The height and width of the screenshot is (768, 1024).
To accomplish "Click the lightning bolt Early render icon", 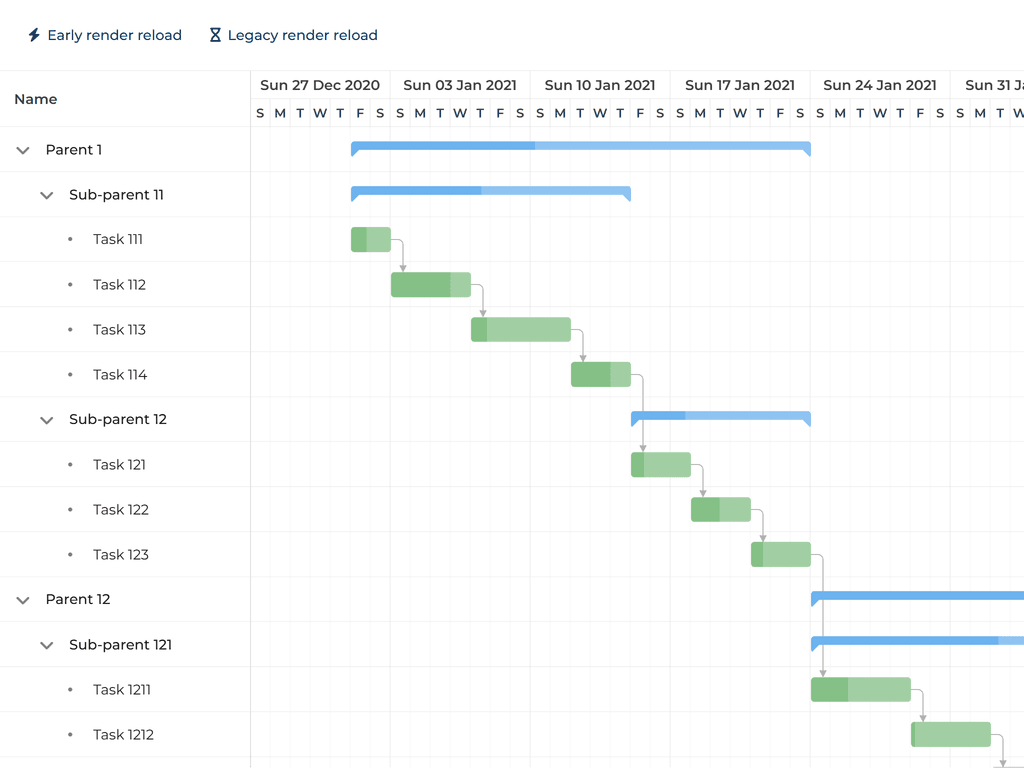I will (34, 36).
